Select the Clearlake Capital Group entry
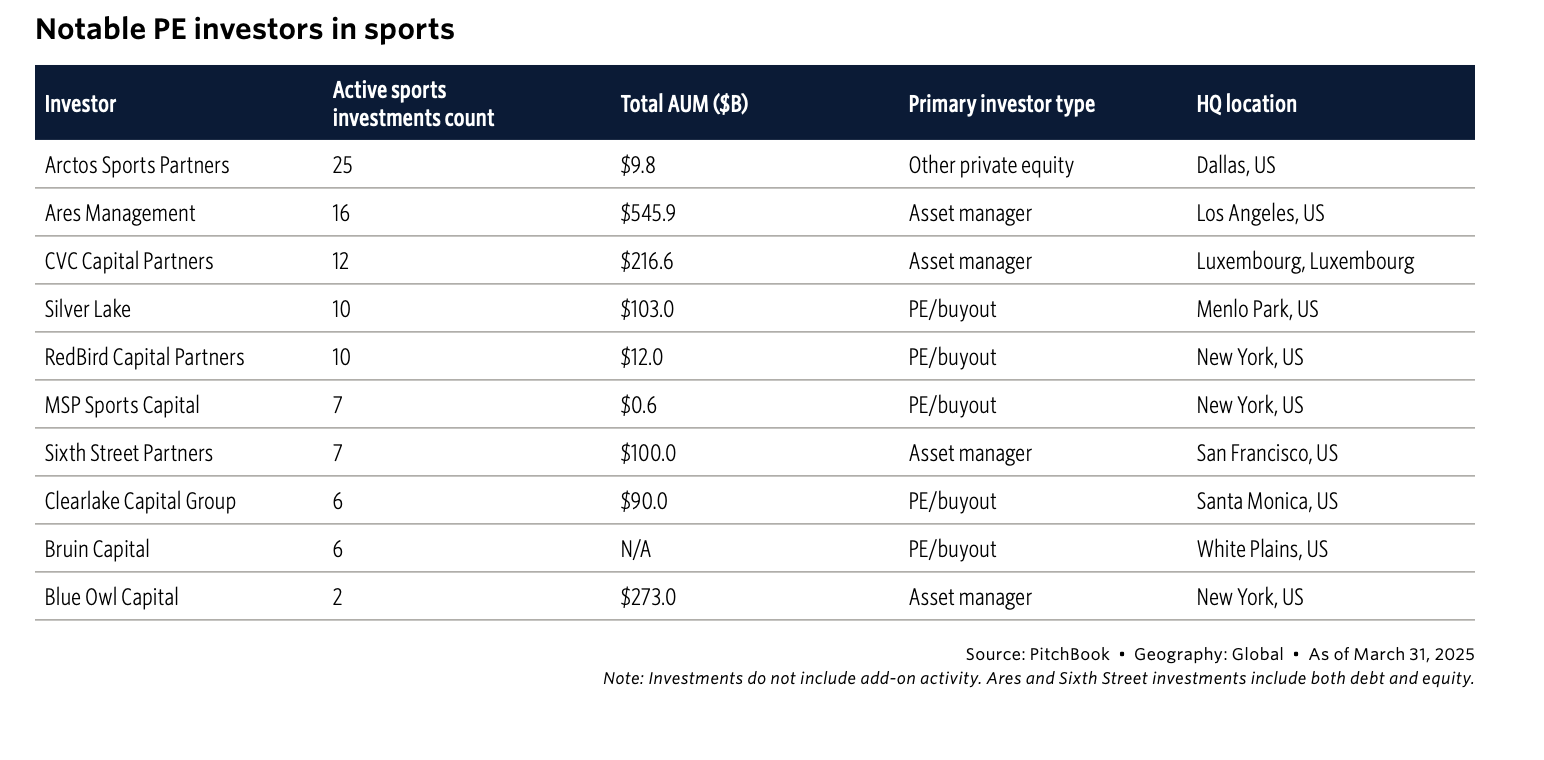 pos(140,501)
